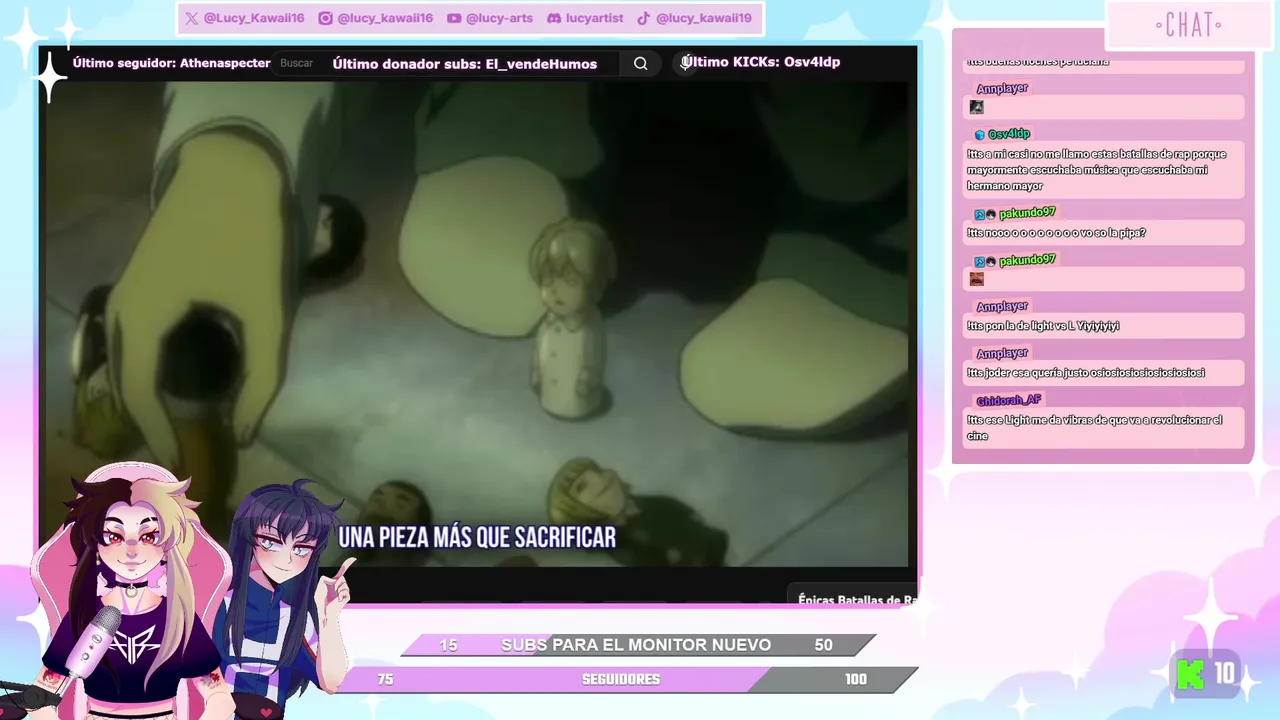
Task: Click the green Kick logo icon
Action: click(1190, 674)
